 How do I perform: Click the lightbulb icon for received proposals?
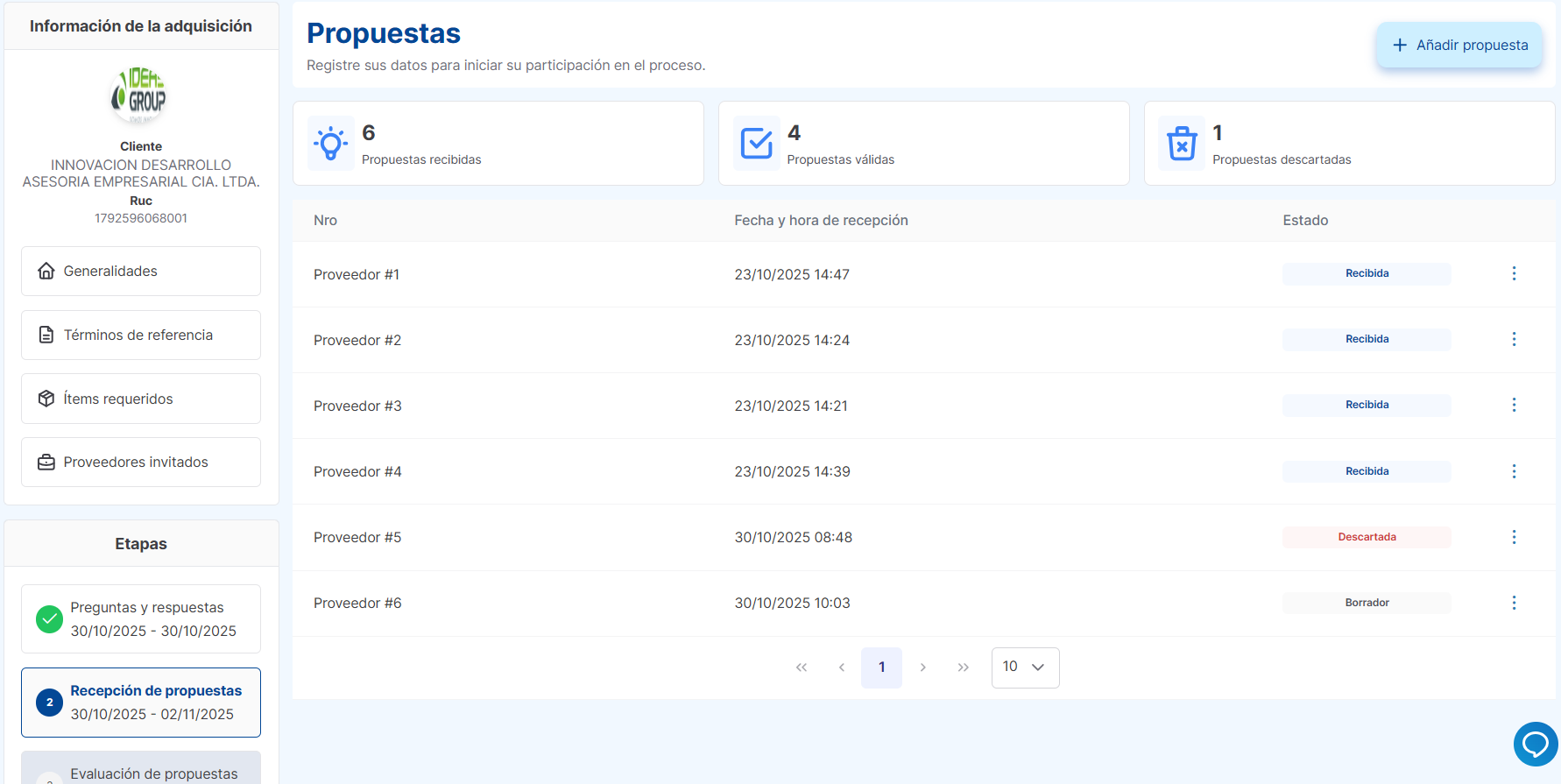[331, 143]
